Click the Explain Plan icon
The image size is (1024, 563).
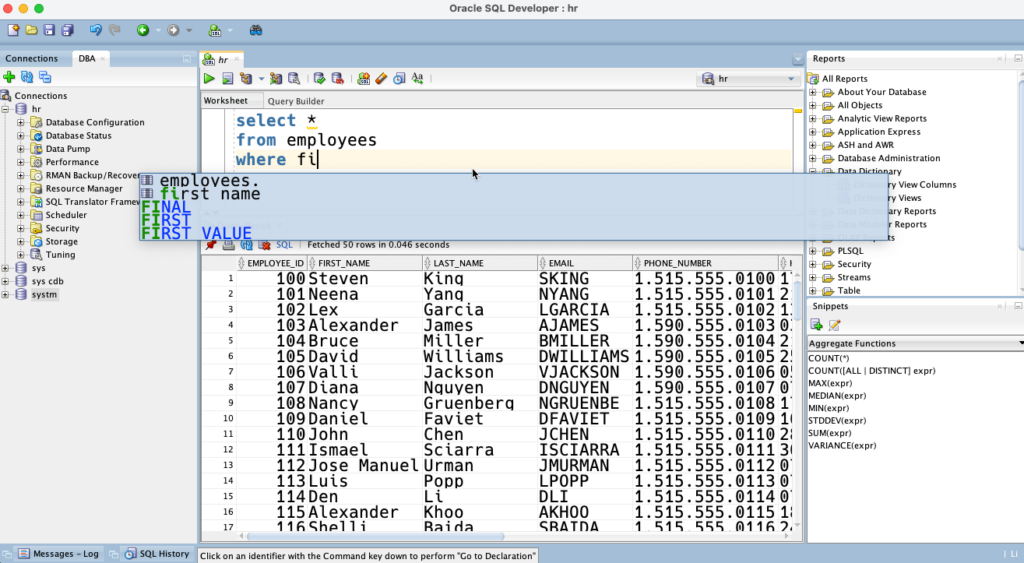click(x=246, y=78)
